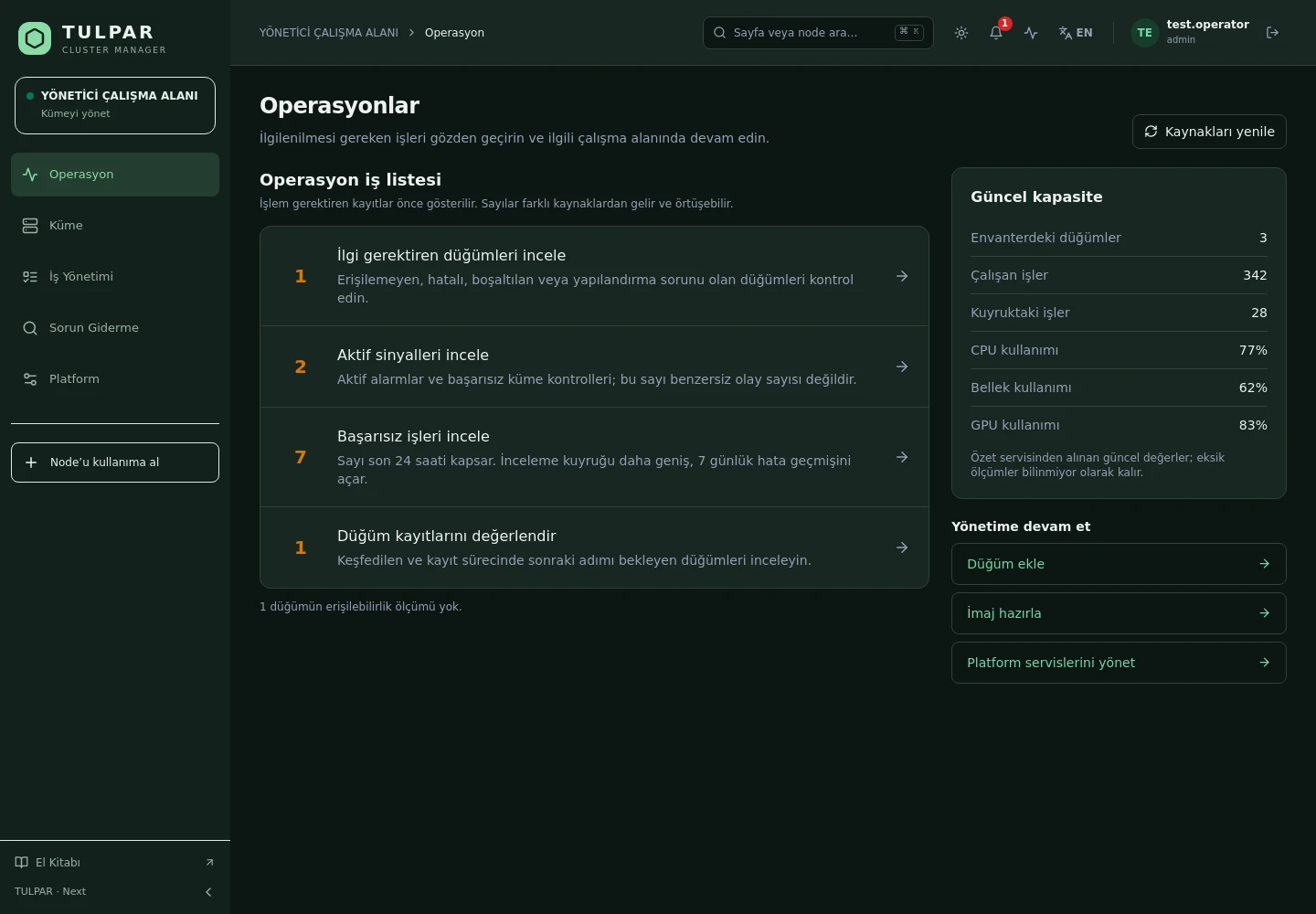Go to İş Yönetimi in sidebar
The image size is (1316, 914).
(115, 277)
